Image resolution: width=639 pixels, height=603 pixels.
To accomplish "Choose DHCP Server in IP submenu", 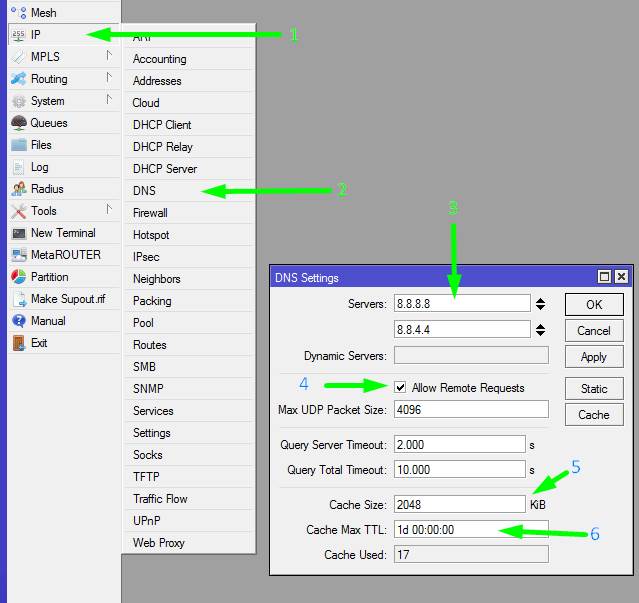I will point(165,169).
